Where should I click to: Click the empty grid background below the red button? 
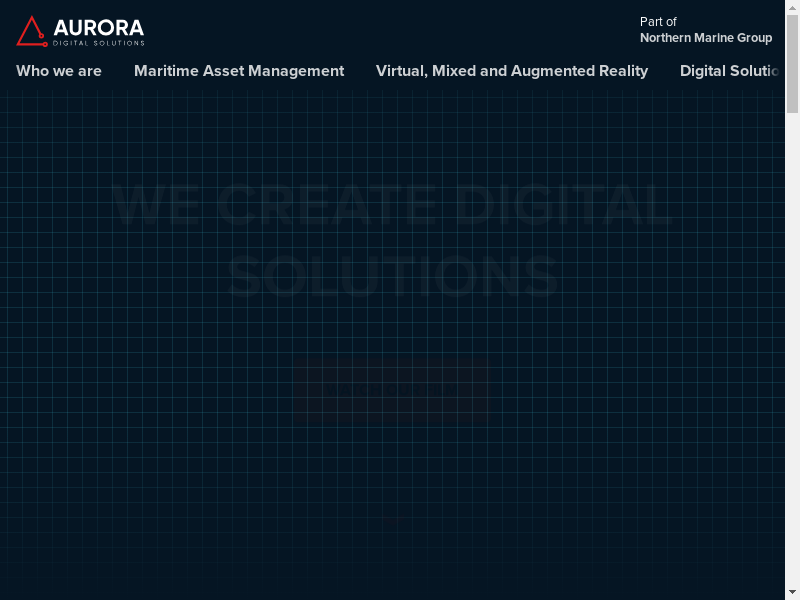[x=393, y=500]
